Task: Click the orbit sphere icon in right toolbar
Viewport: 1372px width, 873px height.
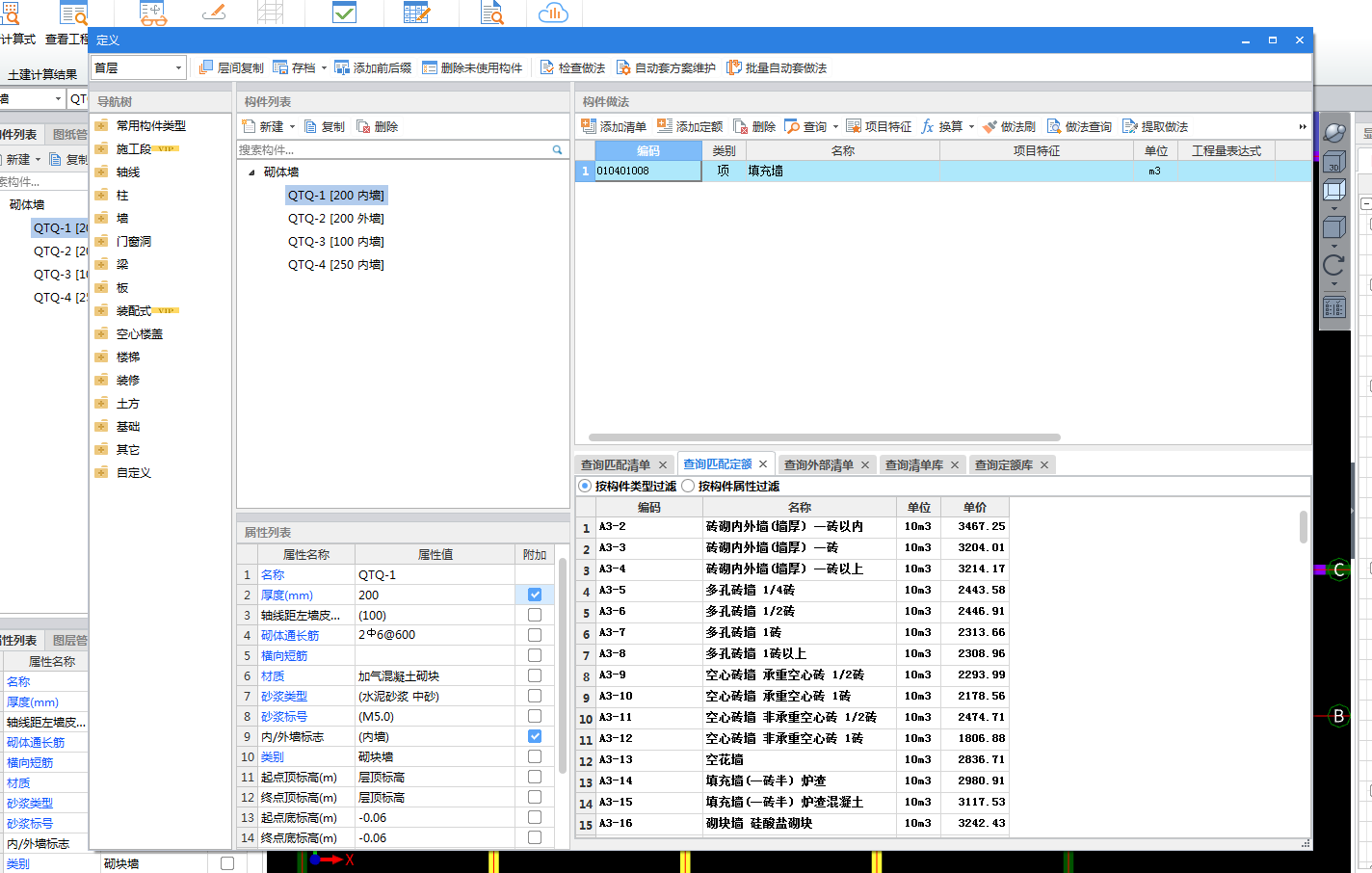Action: 1334,133
